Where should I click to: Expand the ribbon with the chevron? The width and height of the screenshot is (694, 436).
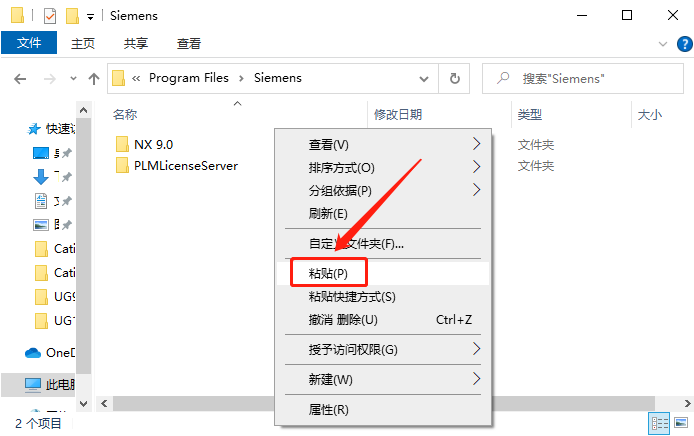tap(663, 44)
